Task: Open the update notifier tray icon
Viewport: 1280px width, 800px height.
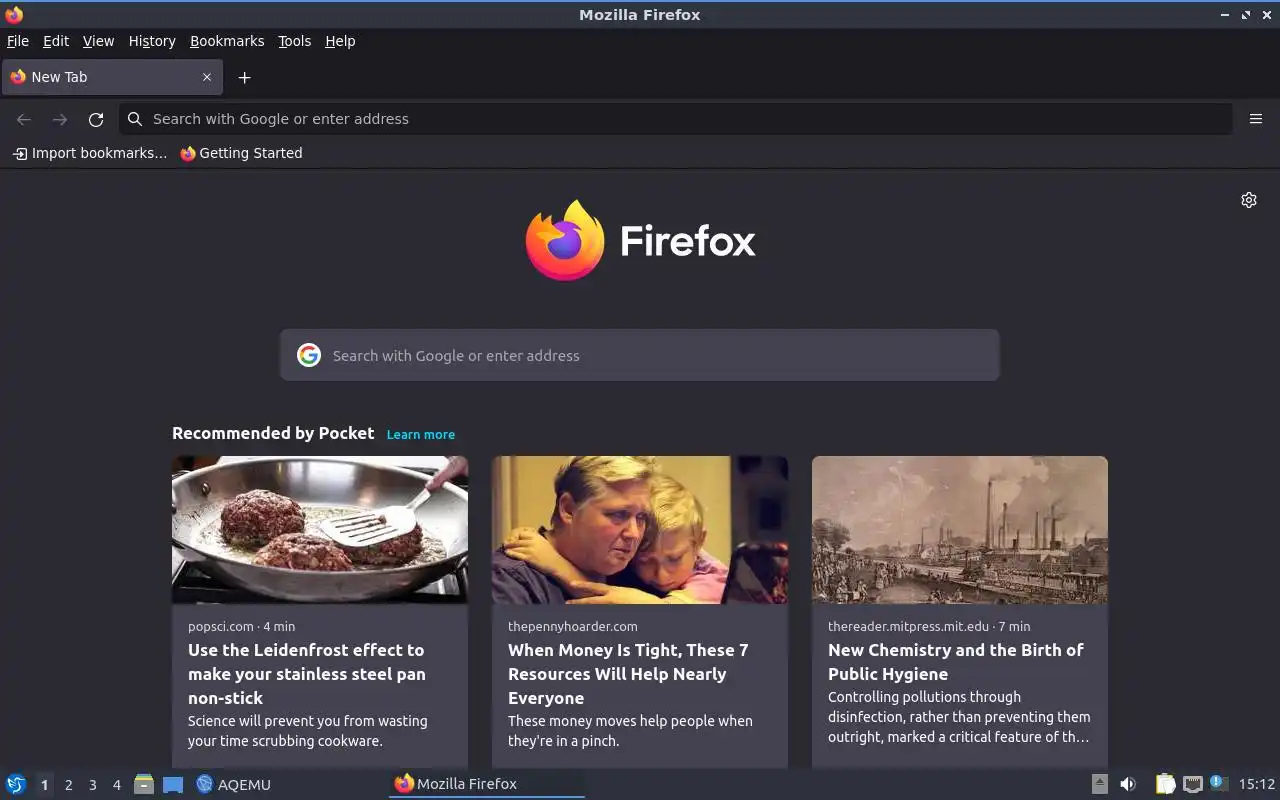Action: tap(1218, 783)
